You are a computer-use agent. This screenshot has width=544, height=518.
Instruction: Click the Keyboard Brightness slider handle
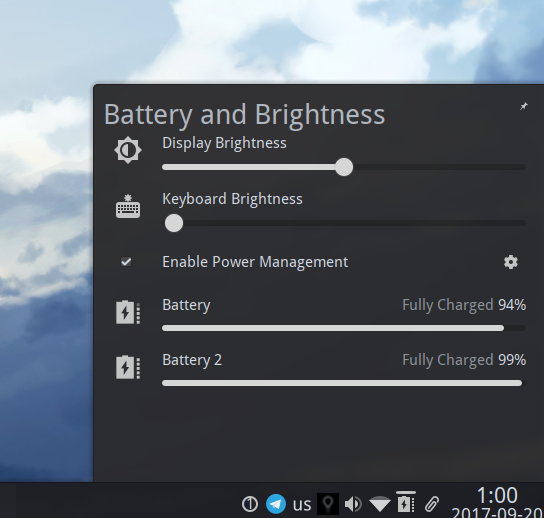[x=174, y=223]
